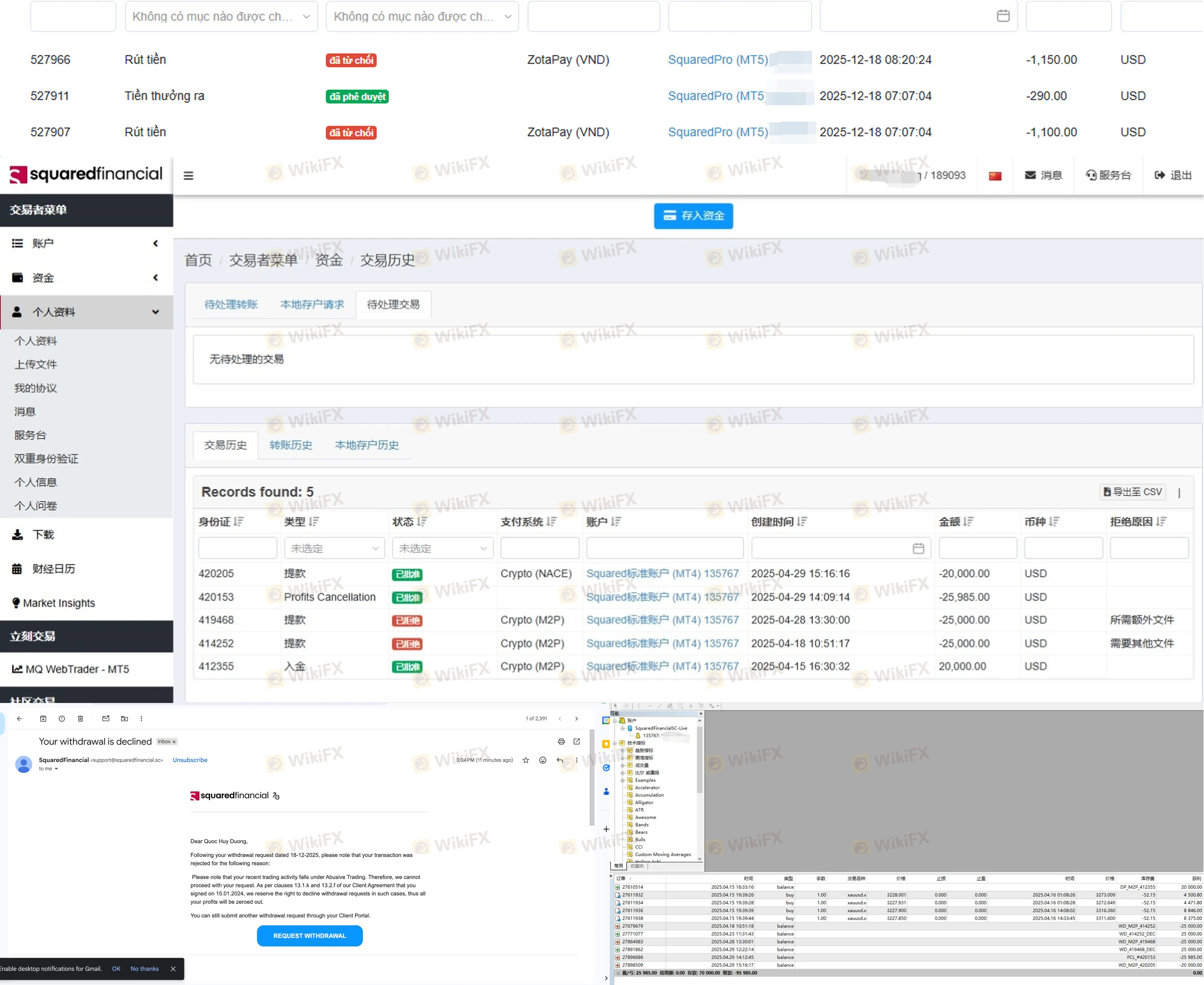The height and width of the screenshot is (985, 1204).
Task: Delete the email with the trash icon
Action: 81,718
